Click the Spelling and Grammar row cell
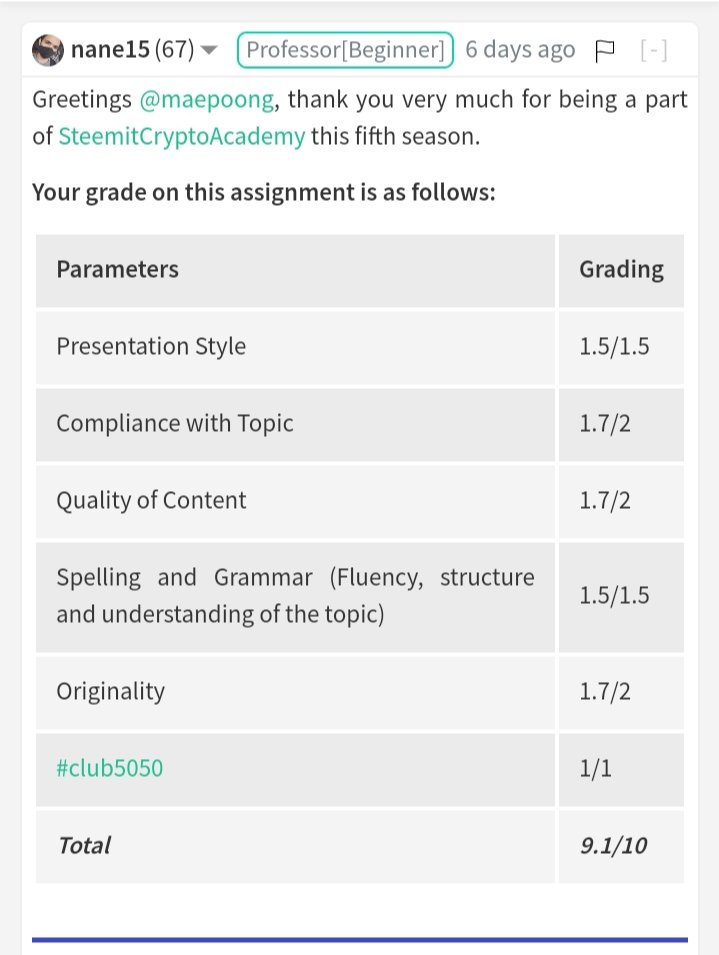 (x=295, y=596)
